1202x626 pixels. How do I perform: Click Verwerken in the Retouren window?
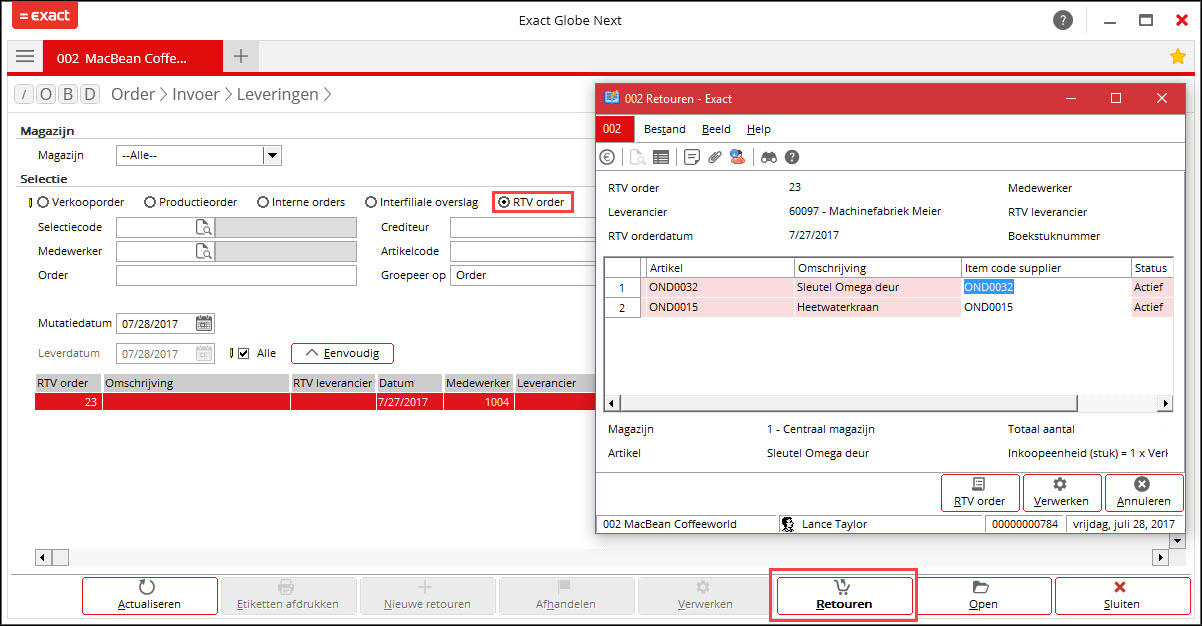[1062, 492]
